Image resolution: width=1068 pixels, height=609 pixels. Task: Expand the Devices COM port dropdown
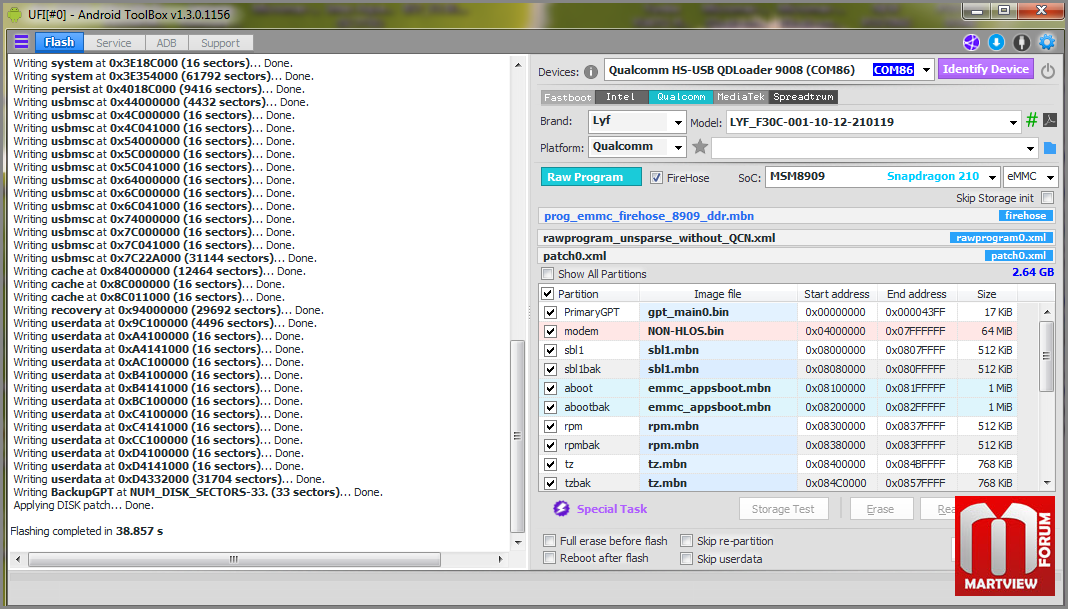pos(926,70)
